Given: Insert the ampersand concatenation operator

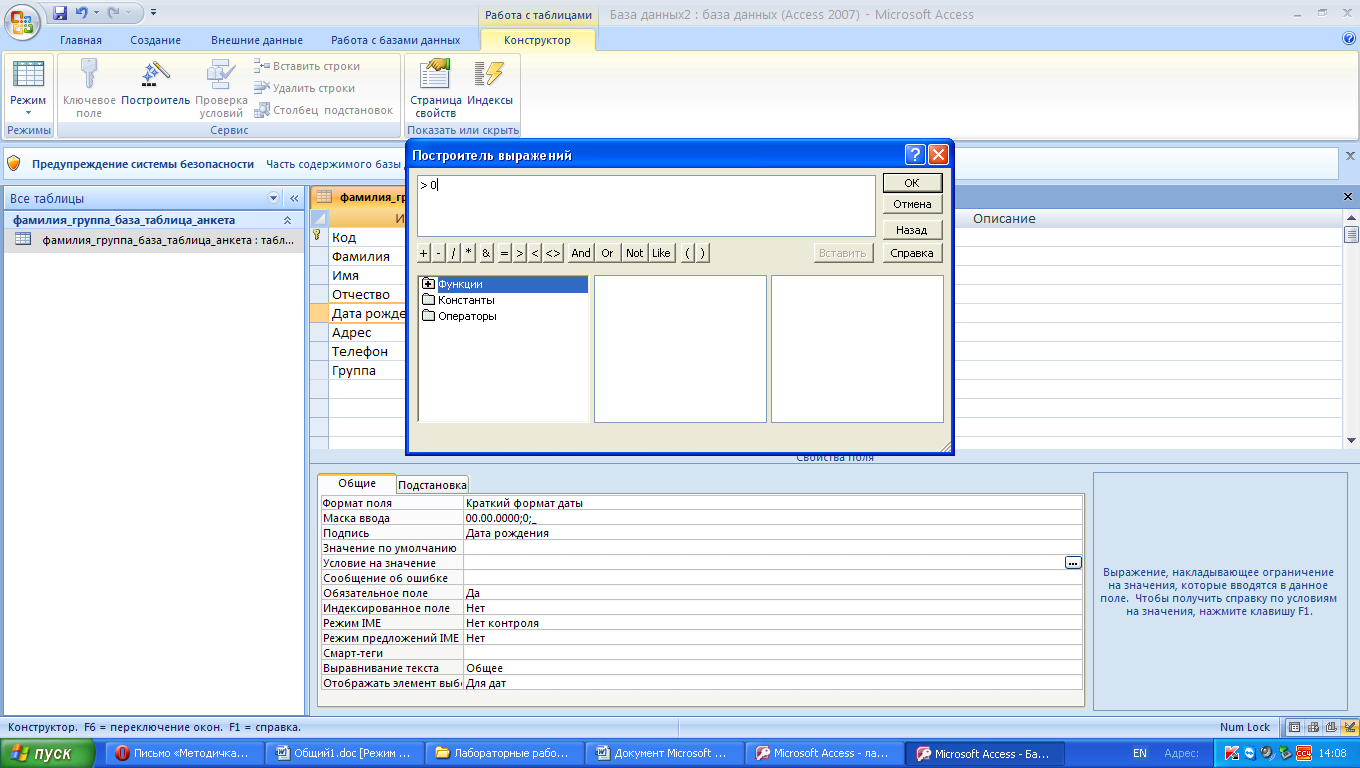Looking at the screenshot, I should pyautogui.click(x=486, y=253).
